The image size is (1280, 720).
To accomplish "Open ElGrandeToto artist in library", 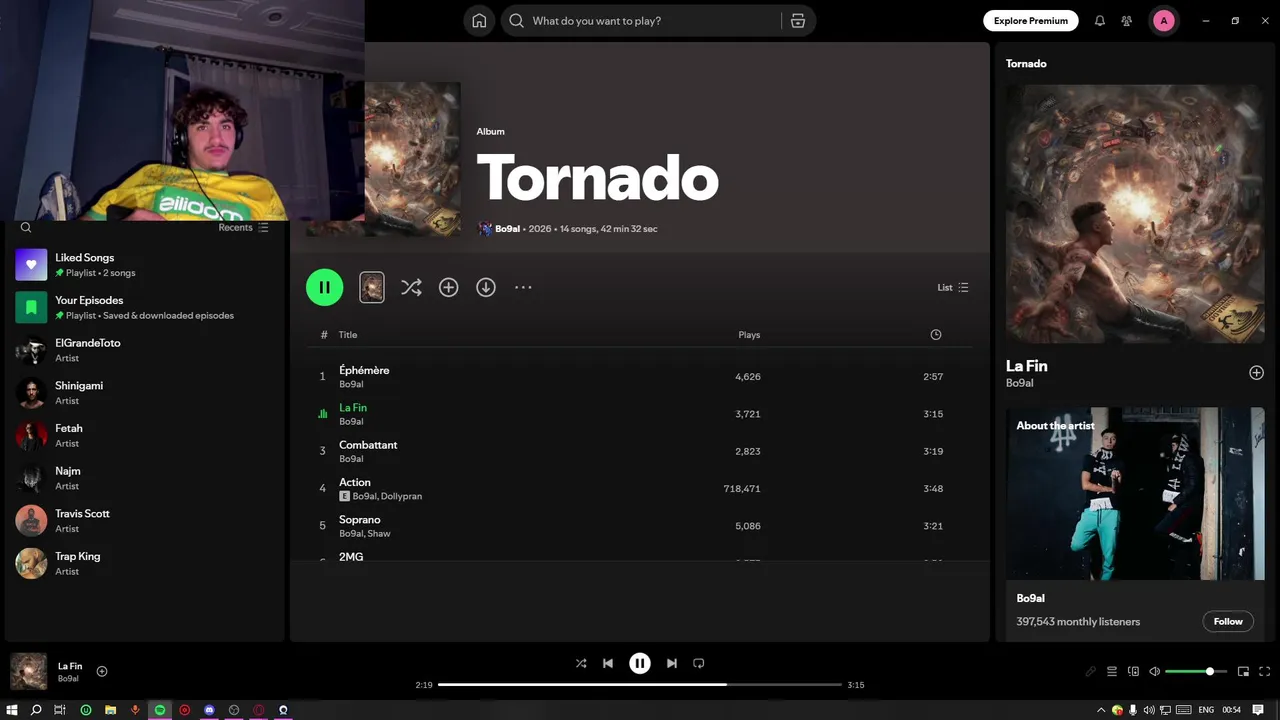I will coord(145,350).
